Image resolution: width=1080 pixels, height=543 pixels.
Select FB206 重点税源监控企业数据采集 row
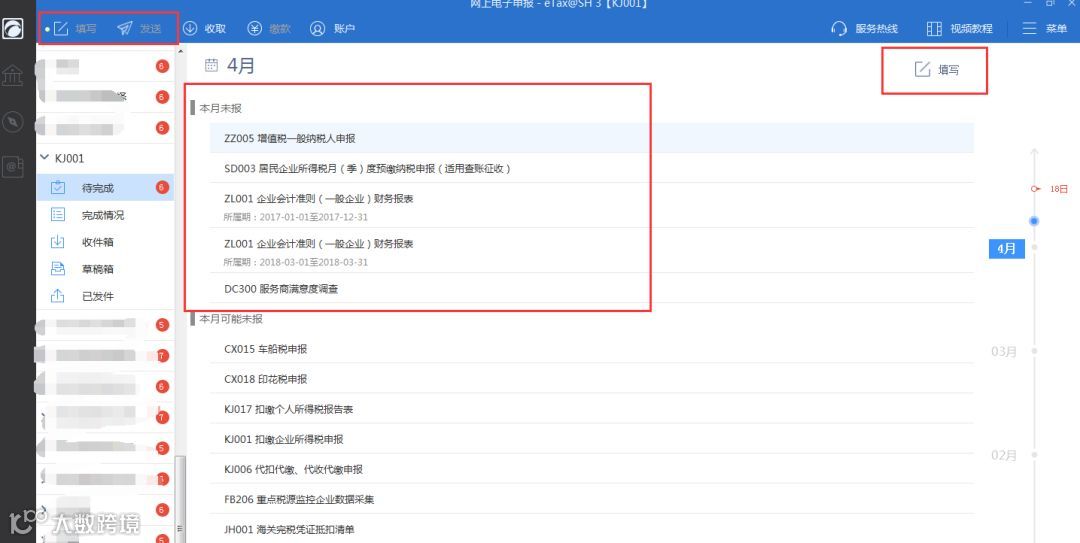pos(592,500)
